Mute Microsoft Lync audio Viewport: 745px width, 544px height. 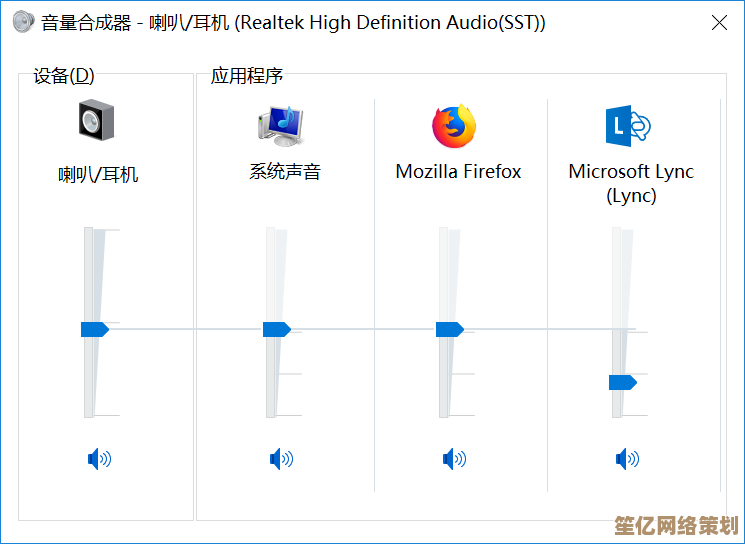pyautogui.click(x=627, y=459)
